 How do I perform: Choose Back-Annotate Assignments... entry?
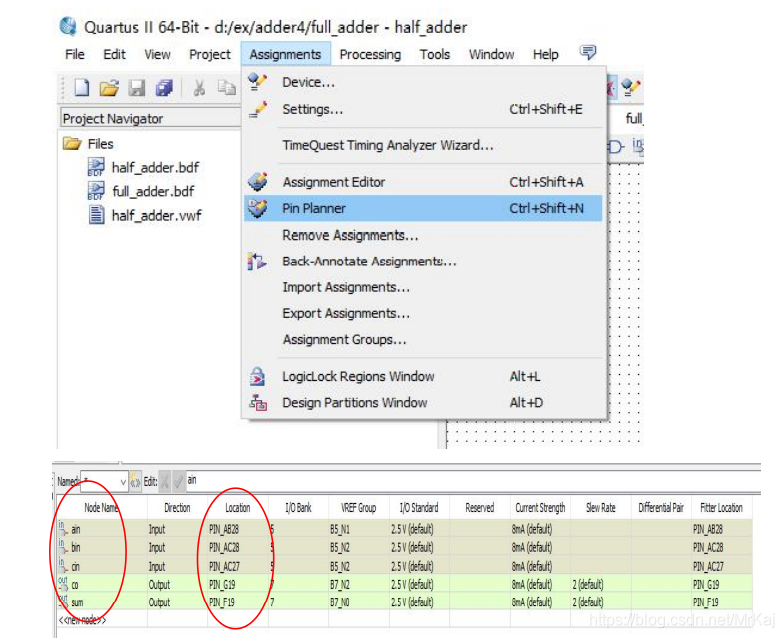point(423,261)
